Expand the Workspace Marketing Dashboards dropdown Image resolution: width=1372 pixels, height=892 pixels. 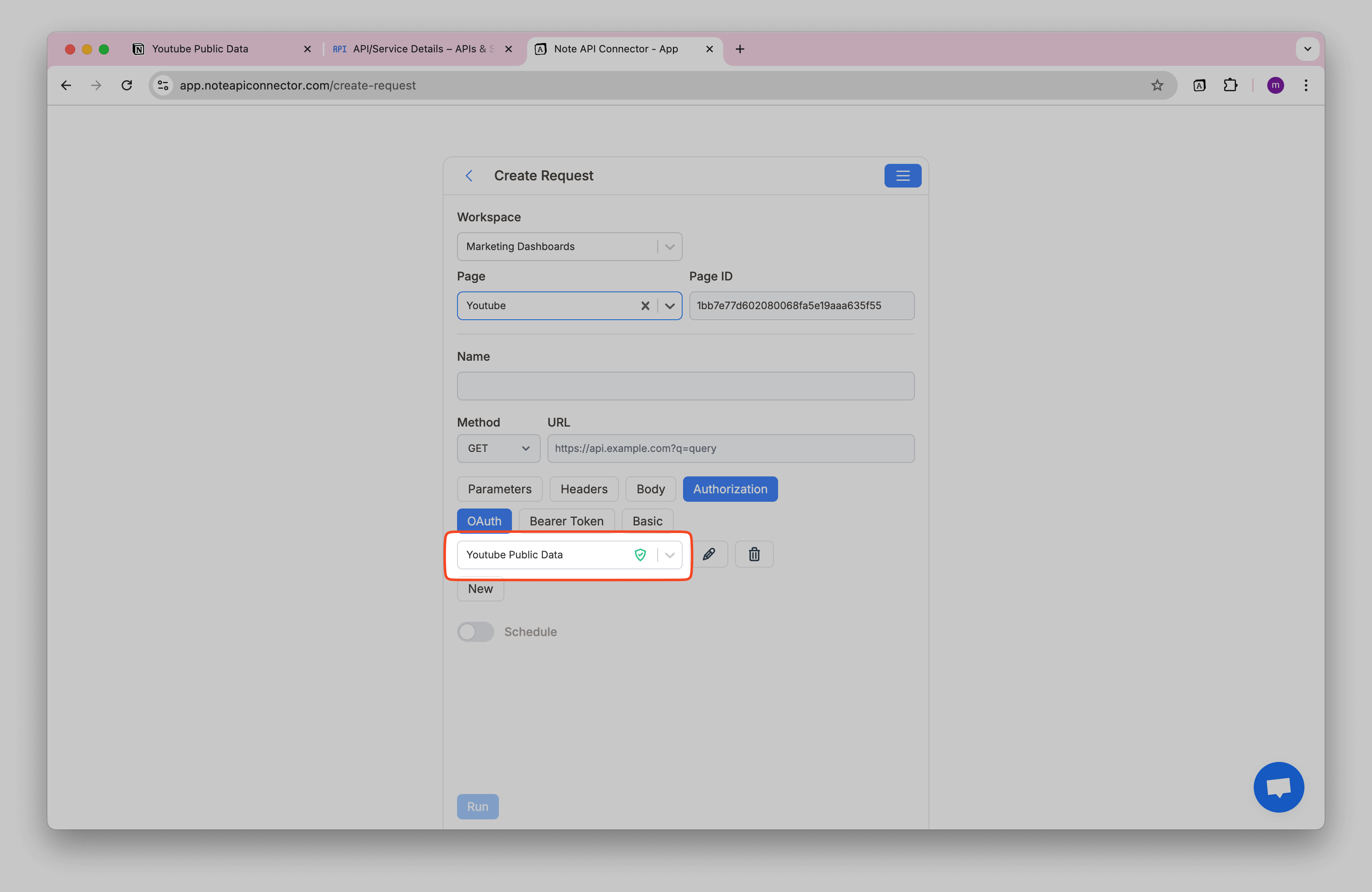tap(669, 247)
